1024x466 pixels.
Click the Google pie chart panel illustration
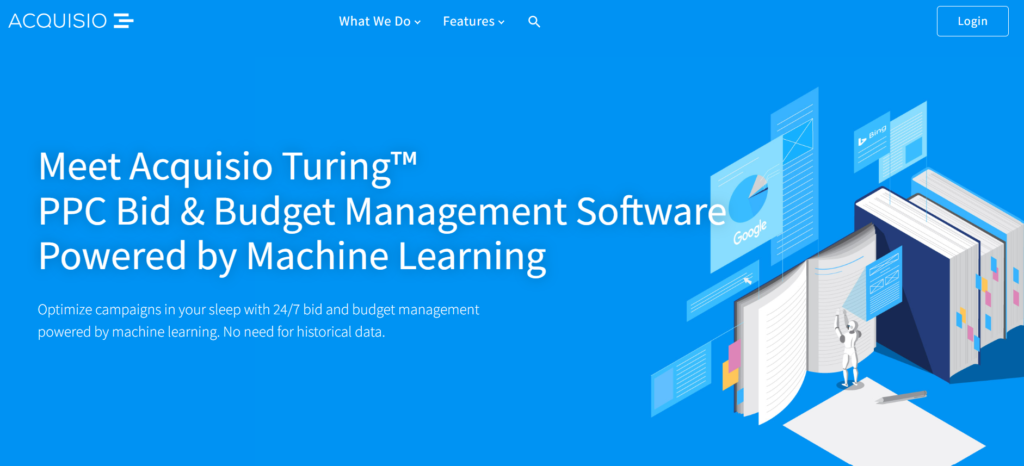pos(746,205)
